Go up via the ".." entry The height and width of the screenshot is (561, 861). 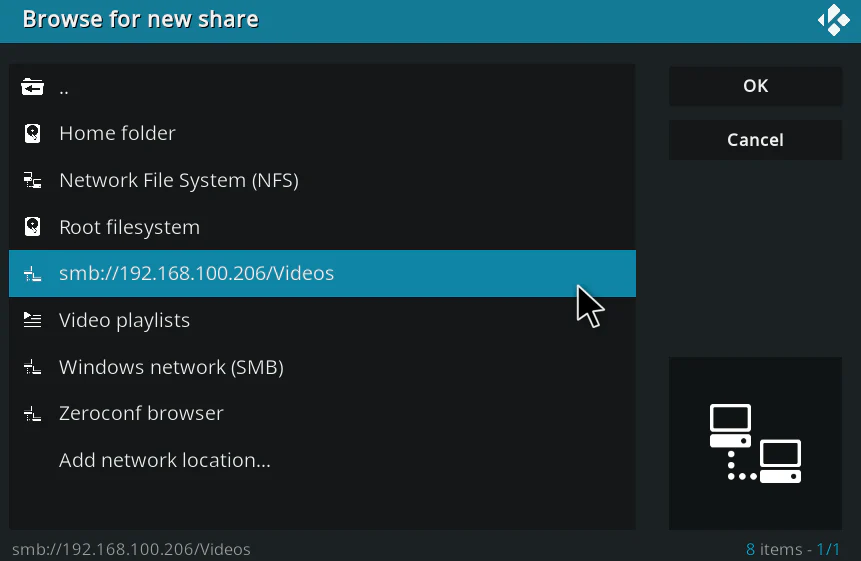coord(64,87)
